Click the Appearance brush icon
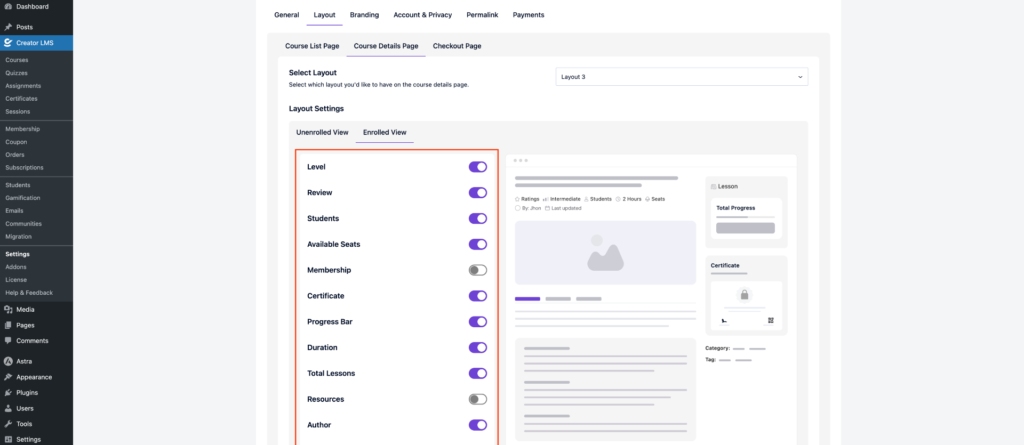Viewport: 1024px width, 445px height. (x=8, y=377)
